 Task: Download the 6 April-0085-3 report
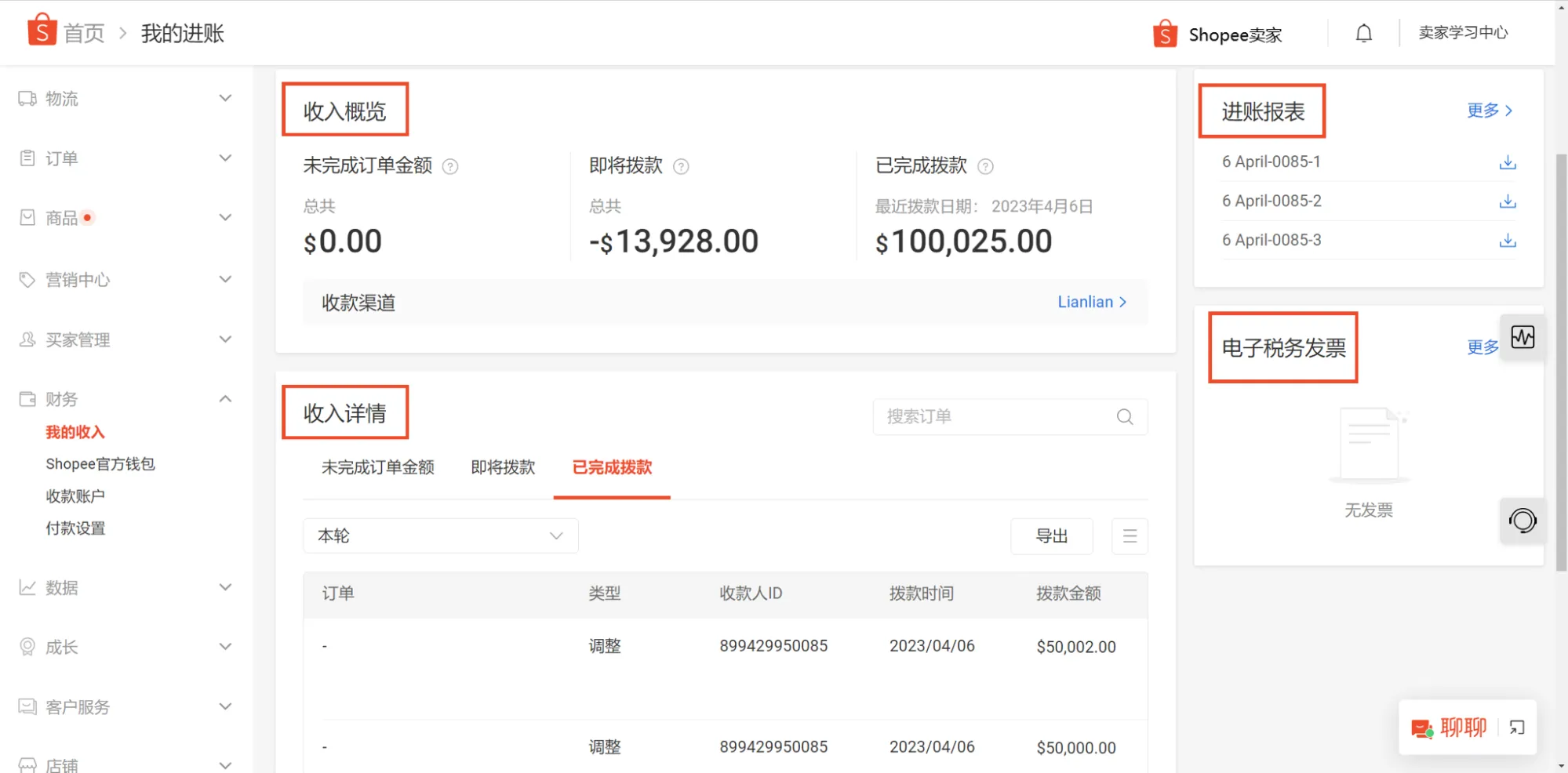1508,241
